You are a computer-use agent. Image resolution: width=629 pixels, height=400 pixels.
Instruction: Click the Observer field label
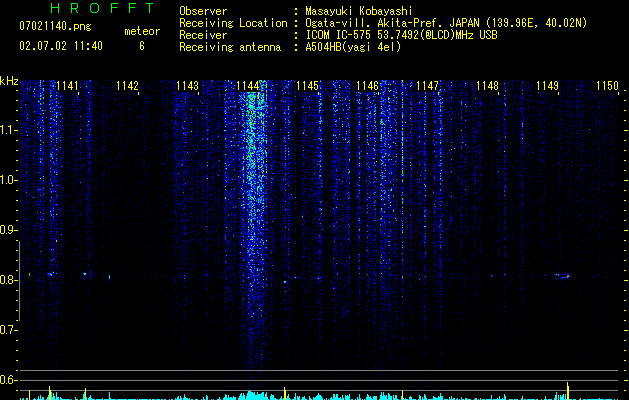[203, 11]
